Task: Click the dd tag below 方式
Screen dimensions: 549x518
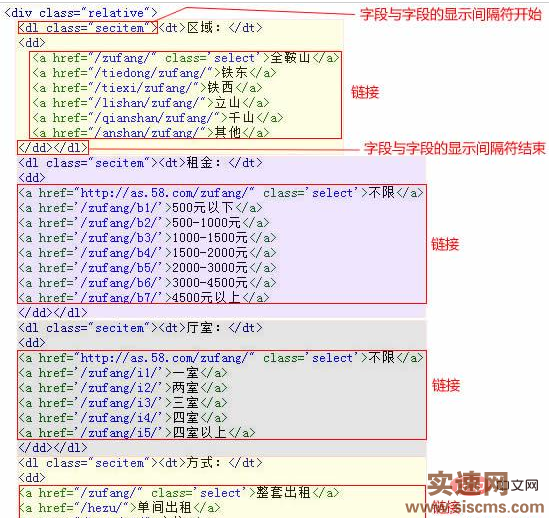Action: (x=32, y=478)
